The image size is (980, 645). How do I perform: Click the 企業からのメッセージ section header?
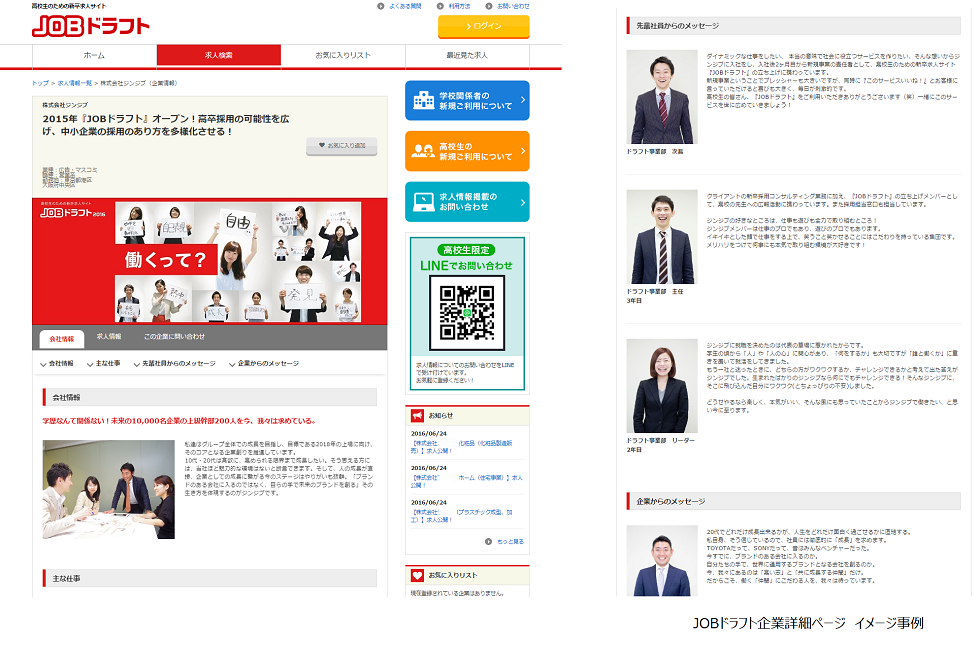[794, 501]
